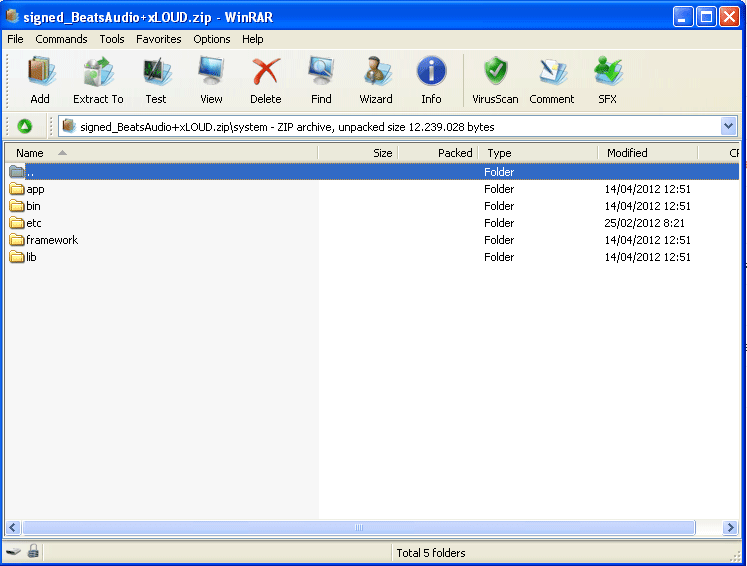Click the bin row modified date
The image size is (747, 566).
tap(647, 206)
